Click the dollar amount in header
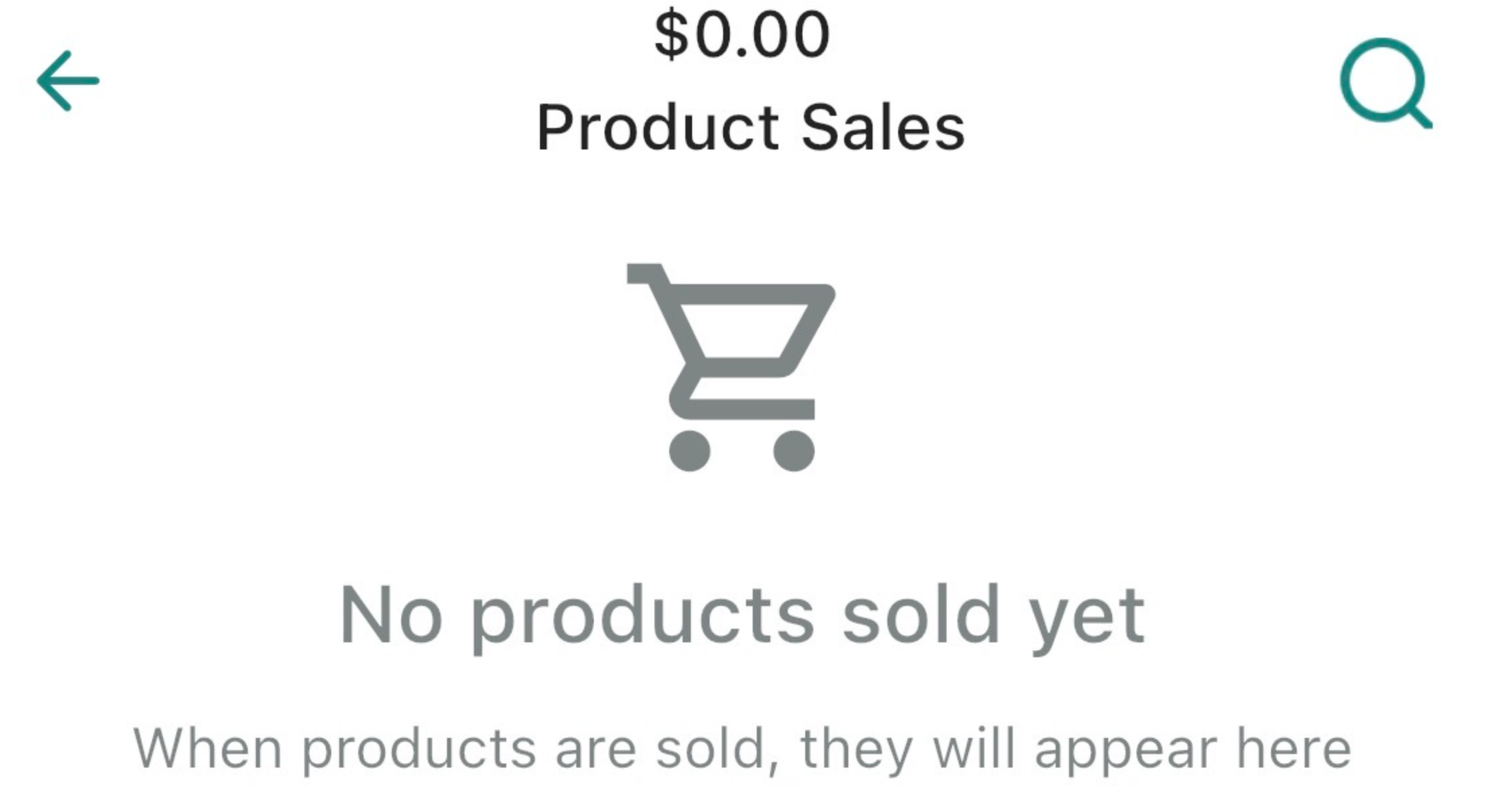This screenshot has width=1496, height=812. point(742,35)
